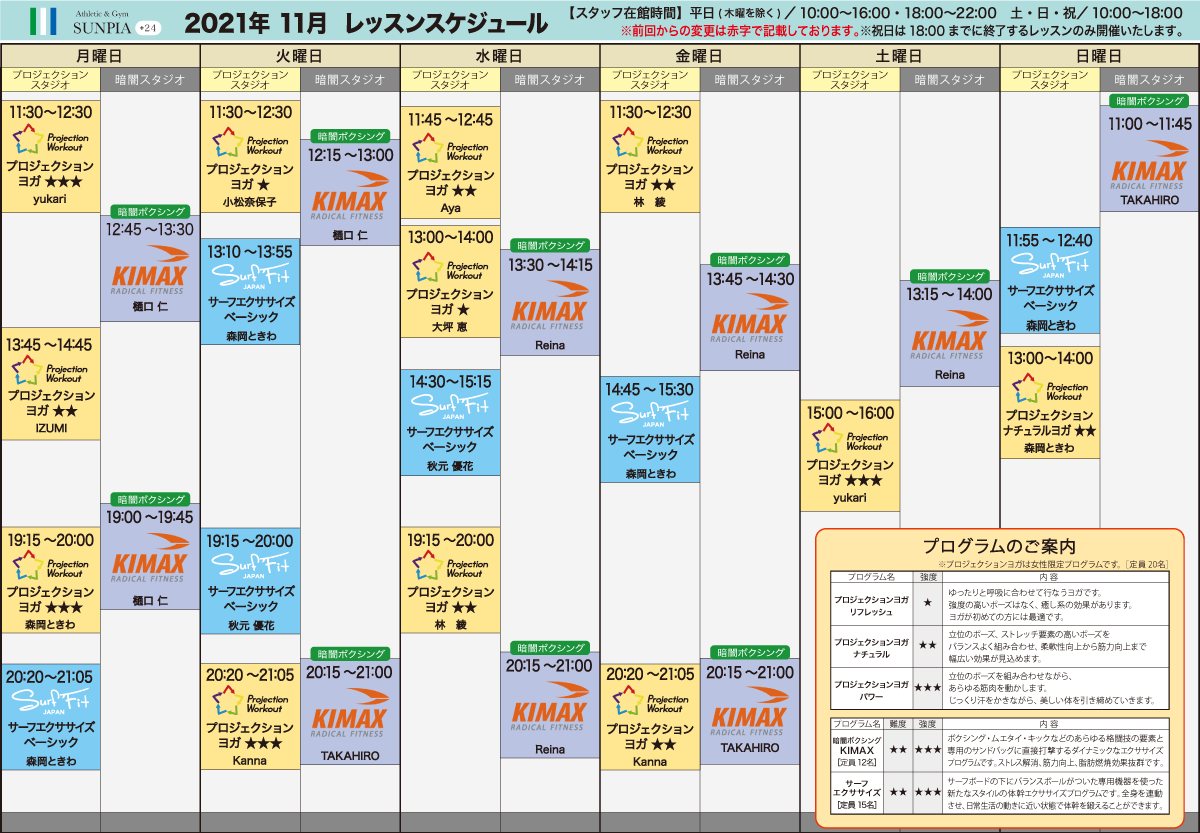Click KIMAX logo in Sunday 11:00 class
1200x833 pixels.
point(1149,174)
